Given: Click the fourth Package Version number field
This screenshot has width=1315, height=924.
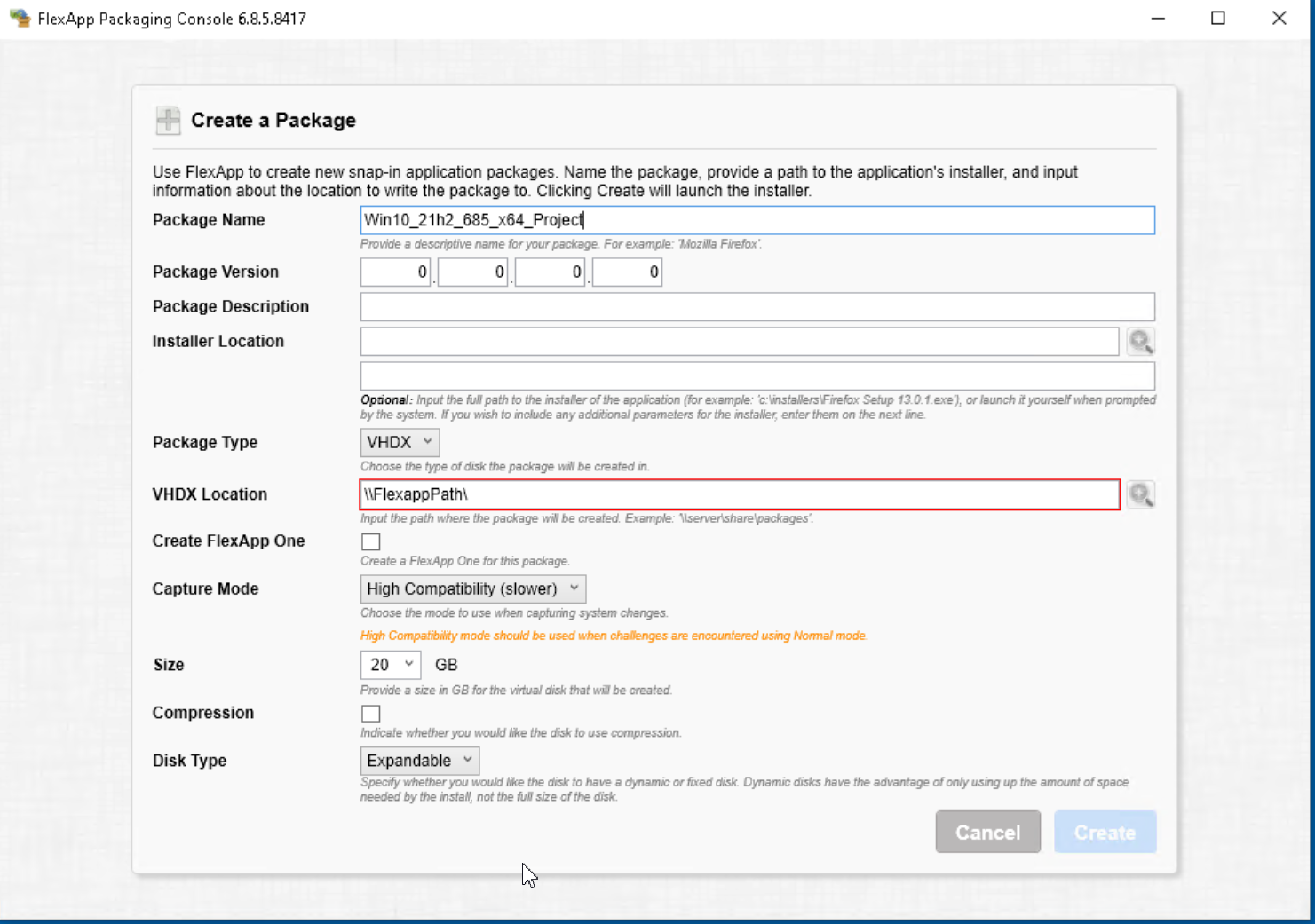Looking at the screenshot, I should tap(628, 272).
